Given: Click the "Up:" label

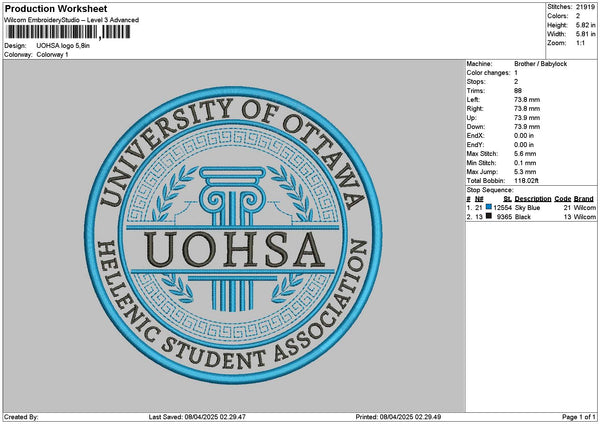Looking at the screenshot, I should 471,117.
